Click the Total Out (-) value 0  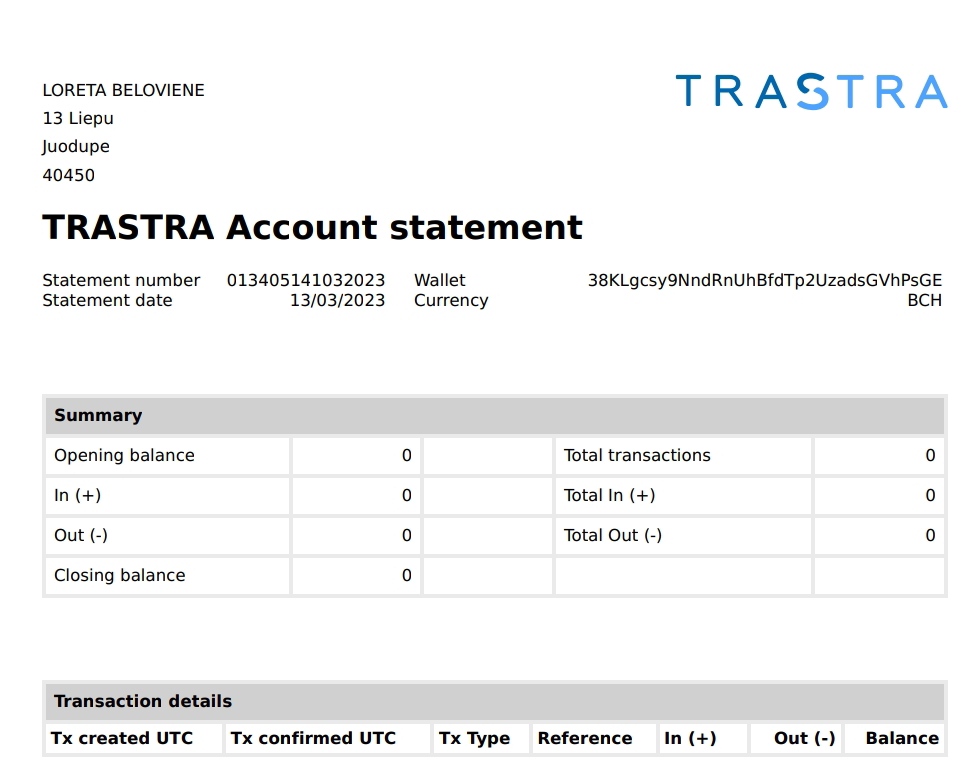pyautogui.click(x=930, y=536)
